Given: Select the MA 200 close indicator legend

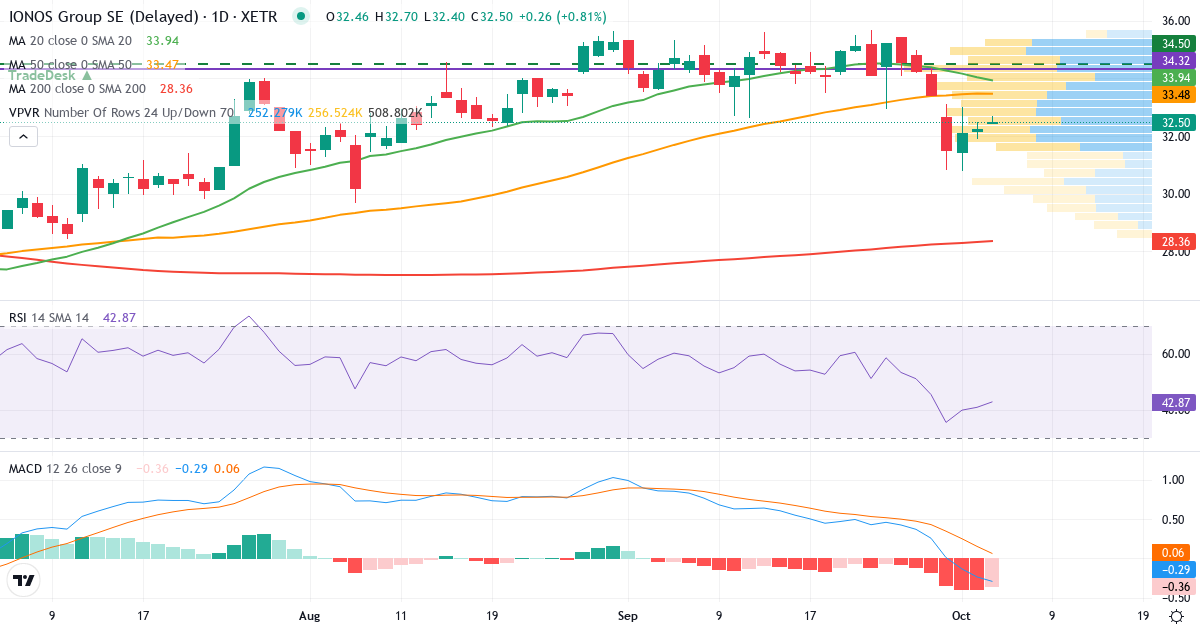Looking at the screenshot, I should tap(77, 88).
